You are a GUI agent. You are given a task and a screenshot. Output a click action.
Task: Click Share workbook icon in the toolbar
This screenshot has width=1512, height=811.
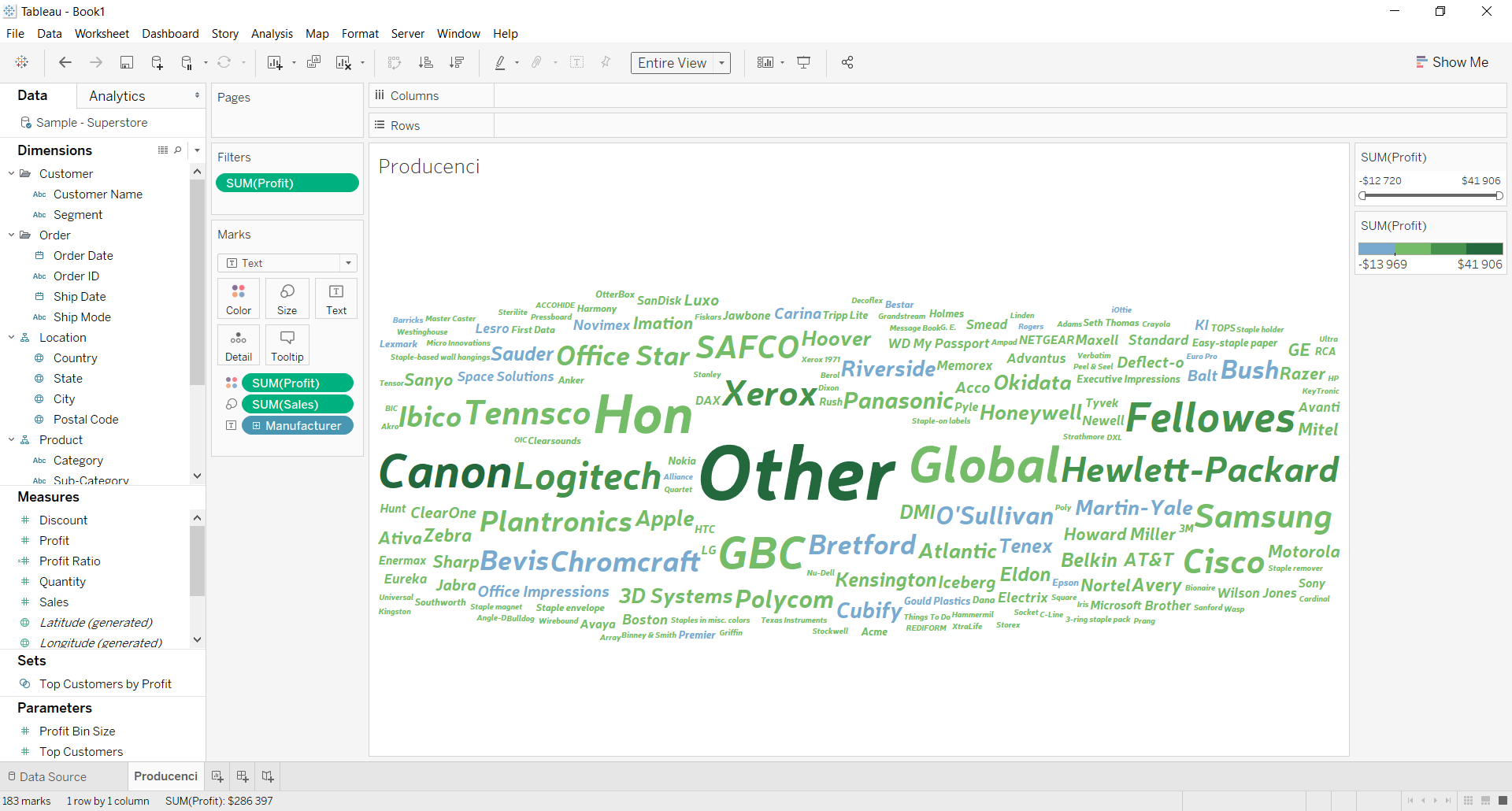click(x=847, y=63)
